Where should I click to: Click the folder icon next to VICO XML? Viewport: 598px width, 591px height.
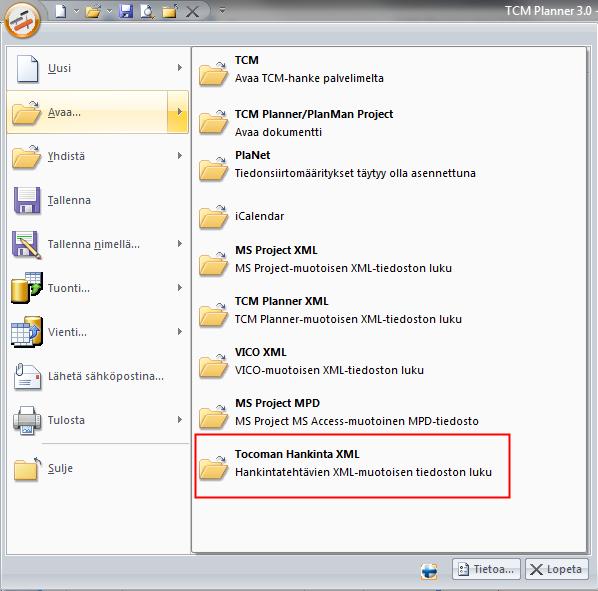coord(213,366)
